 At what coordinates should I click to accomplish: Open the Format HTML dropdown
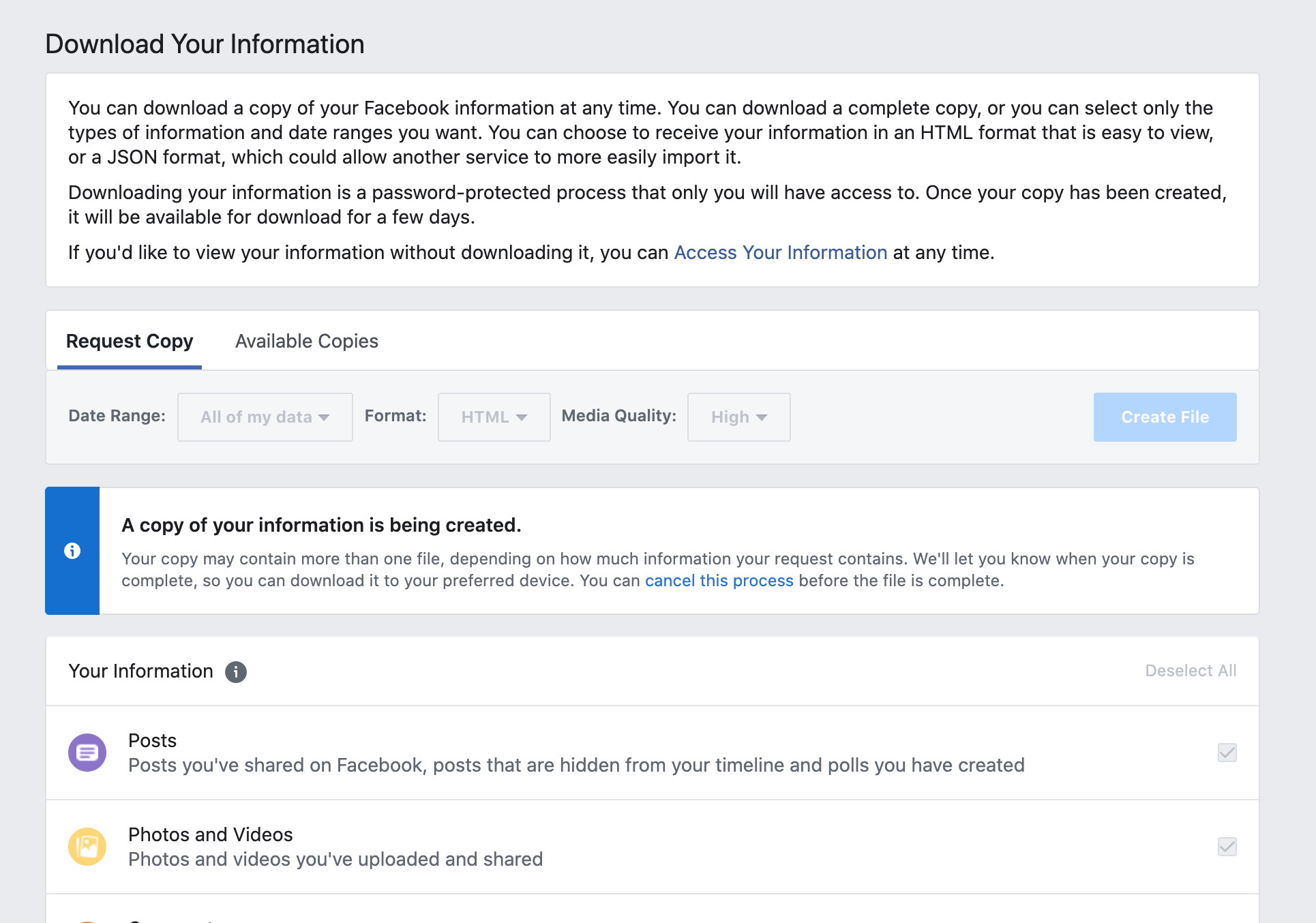pos(494,417)
